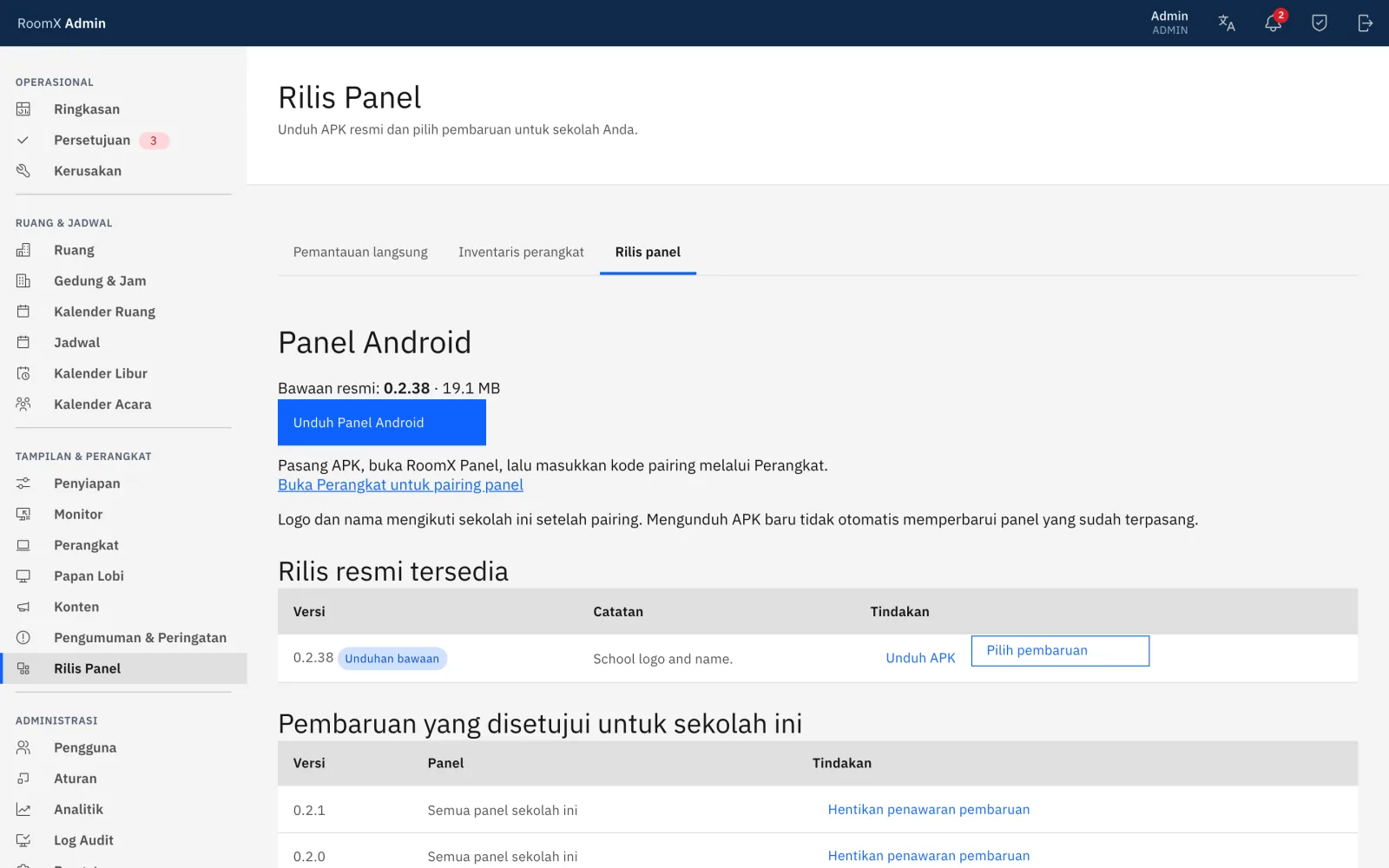Click the Pengumuman & Peringatan alert icon

coord(23,638)
